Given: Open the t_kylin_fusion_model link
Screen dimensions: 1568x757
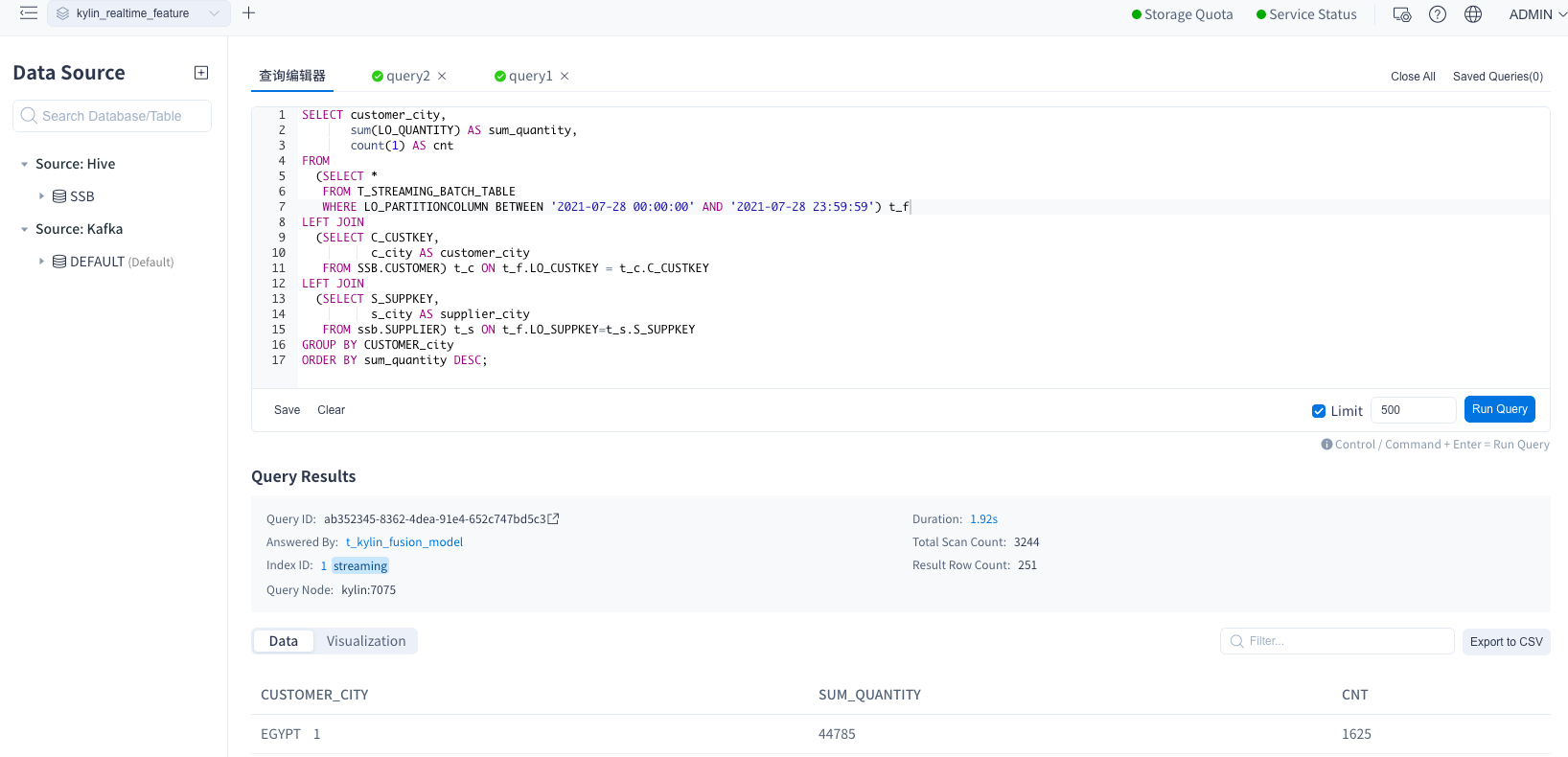Looking at the screenshot, I should point(404,542).
